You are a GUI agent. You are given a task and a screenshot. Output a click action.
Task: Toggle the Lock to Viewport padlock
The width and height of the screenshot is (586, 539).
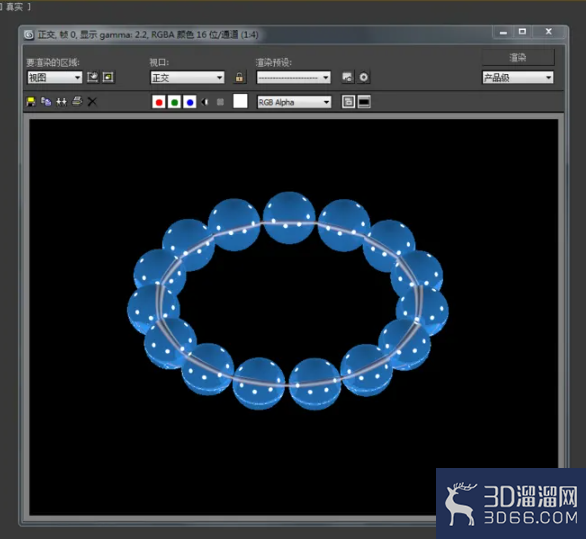[239, 77]
